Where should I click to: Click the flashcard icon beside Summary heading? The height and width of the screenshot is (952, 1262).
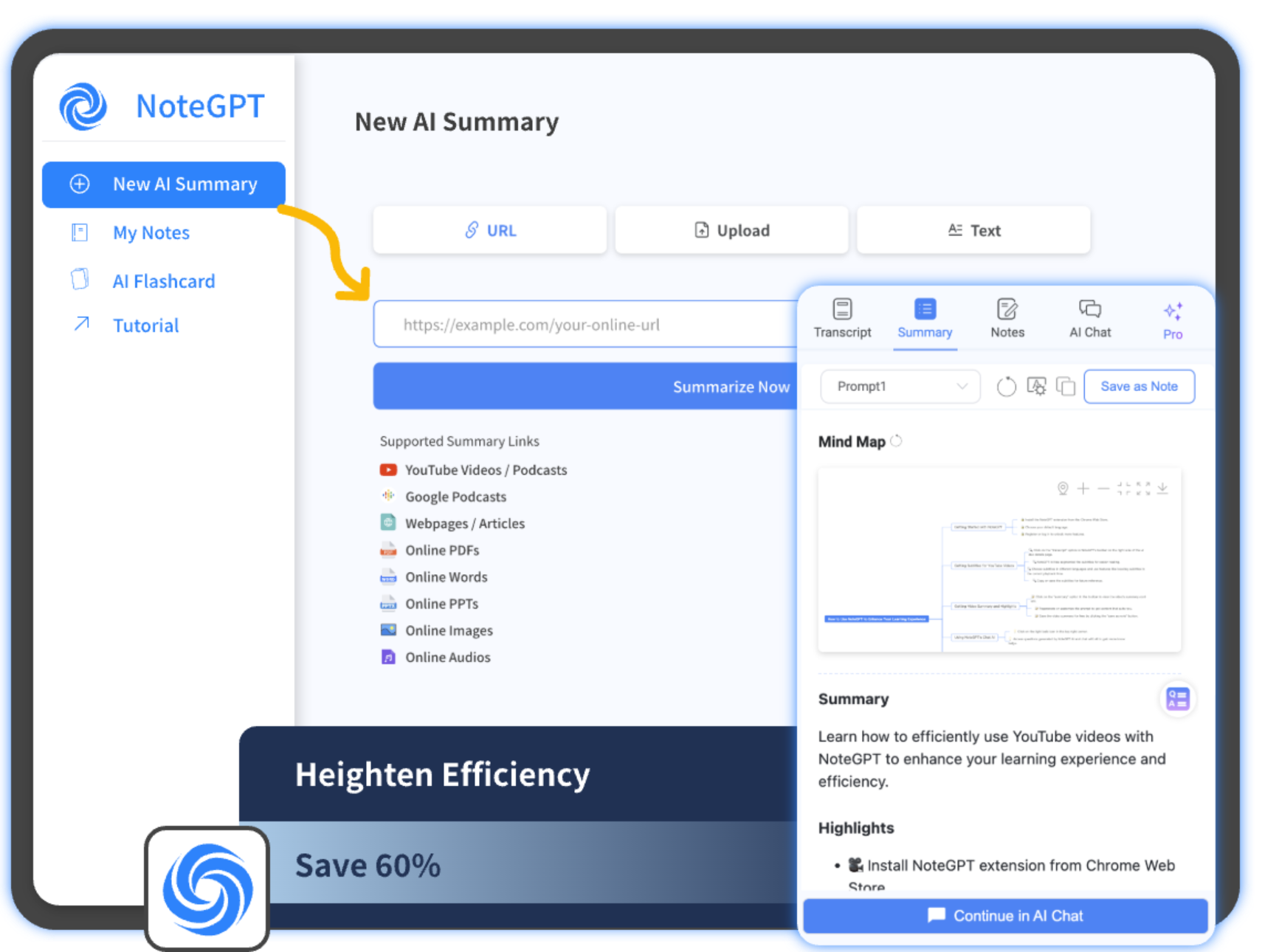pyautogui.click(x=1177, y=698)
